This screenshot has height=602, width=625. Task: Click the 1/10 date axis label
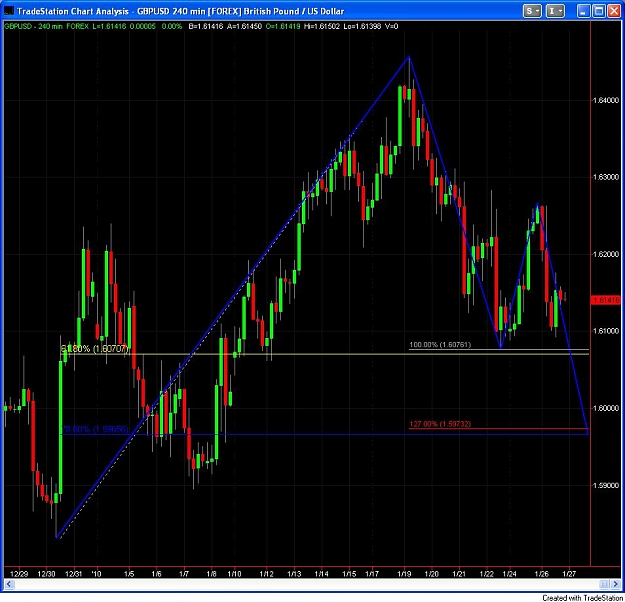[234, 574]
